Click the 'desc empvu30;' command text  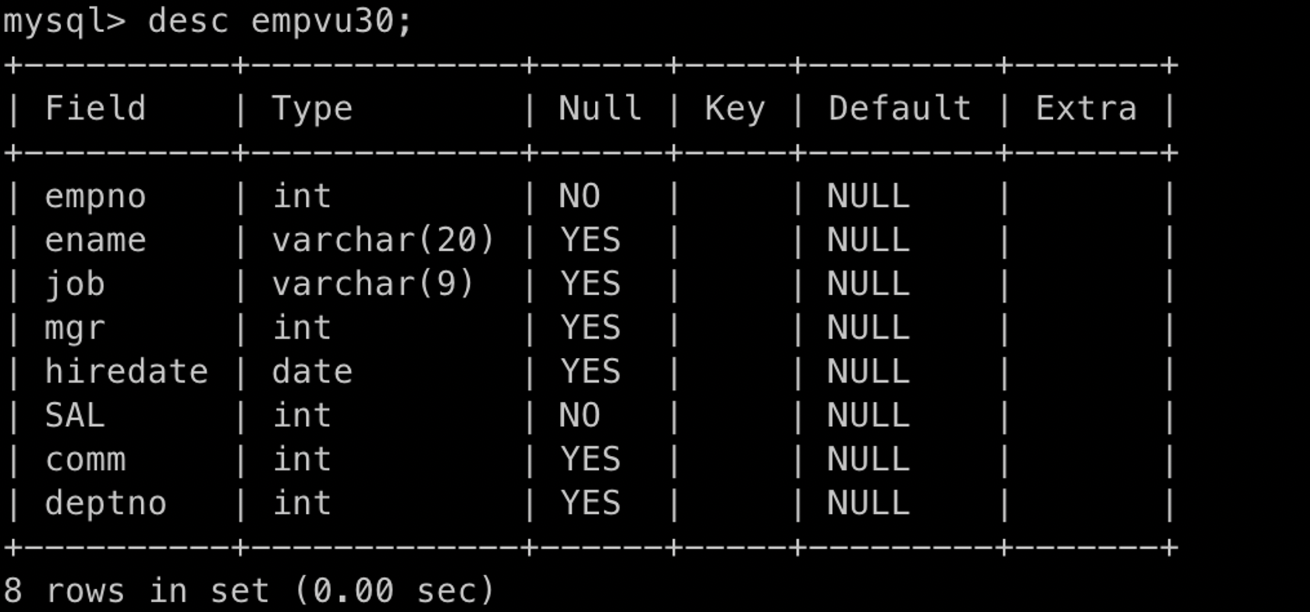[x=280, y=21]
